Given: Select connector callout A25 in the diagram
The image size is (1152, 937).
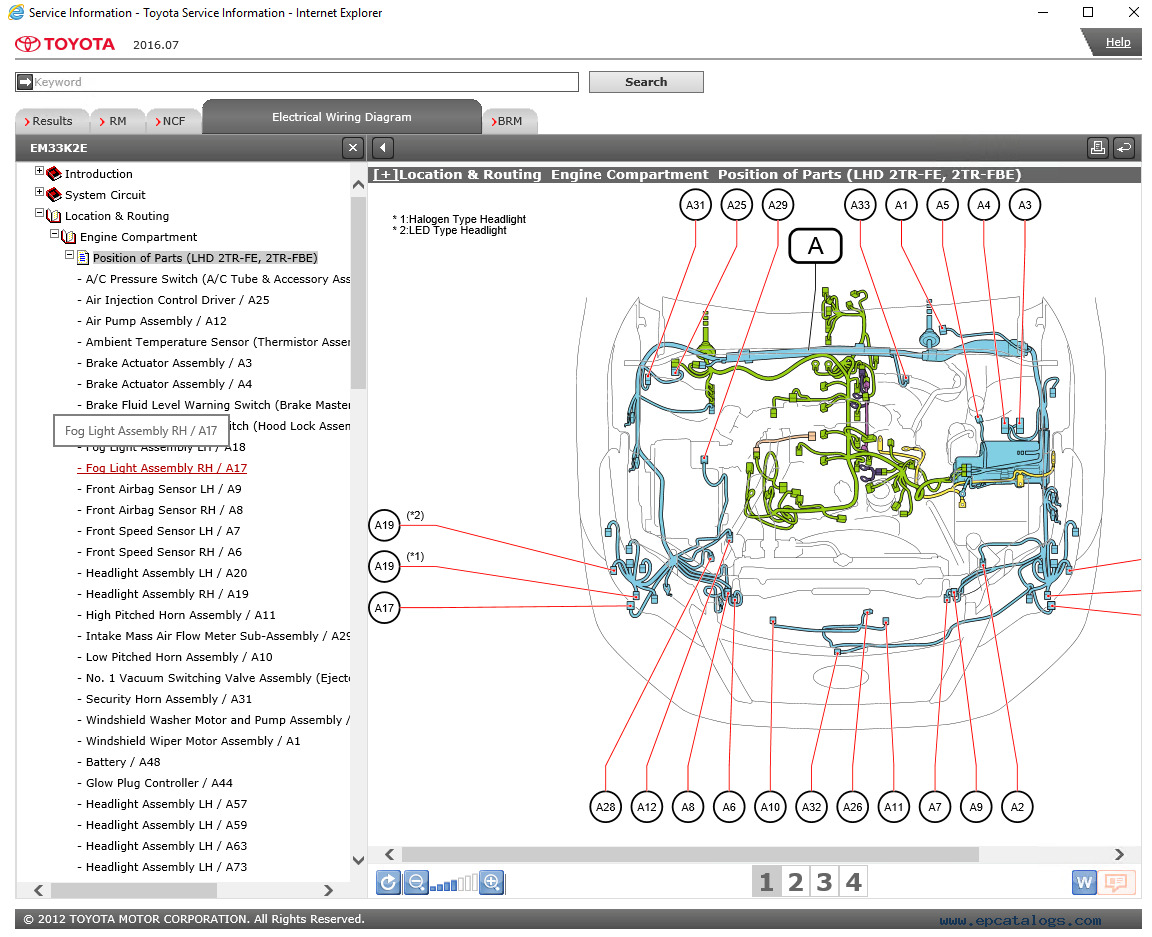Looking at the screenshot, I should click(x=737, y=205).
